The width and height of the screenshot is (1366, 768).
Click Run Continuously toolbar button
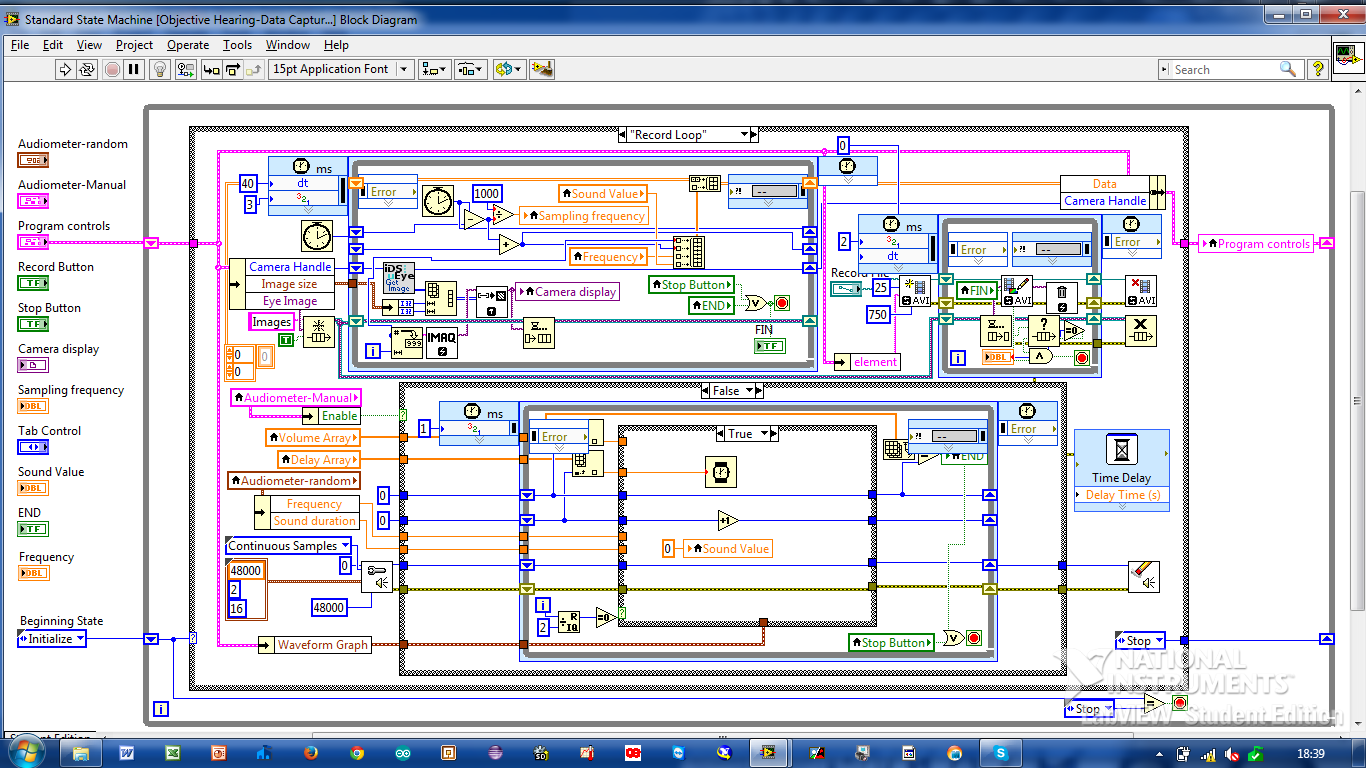click(87, 69)
